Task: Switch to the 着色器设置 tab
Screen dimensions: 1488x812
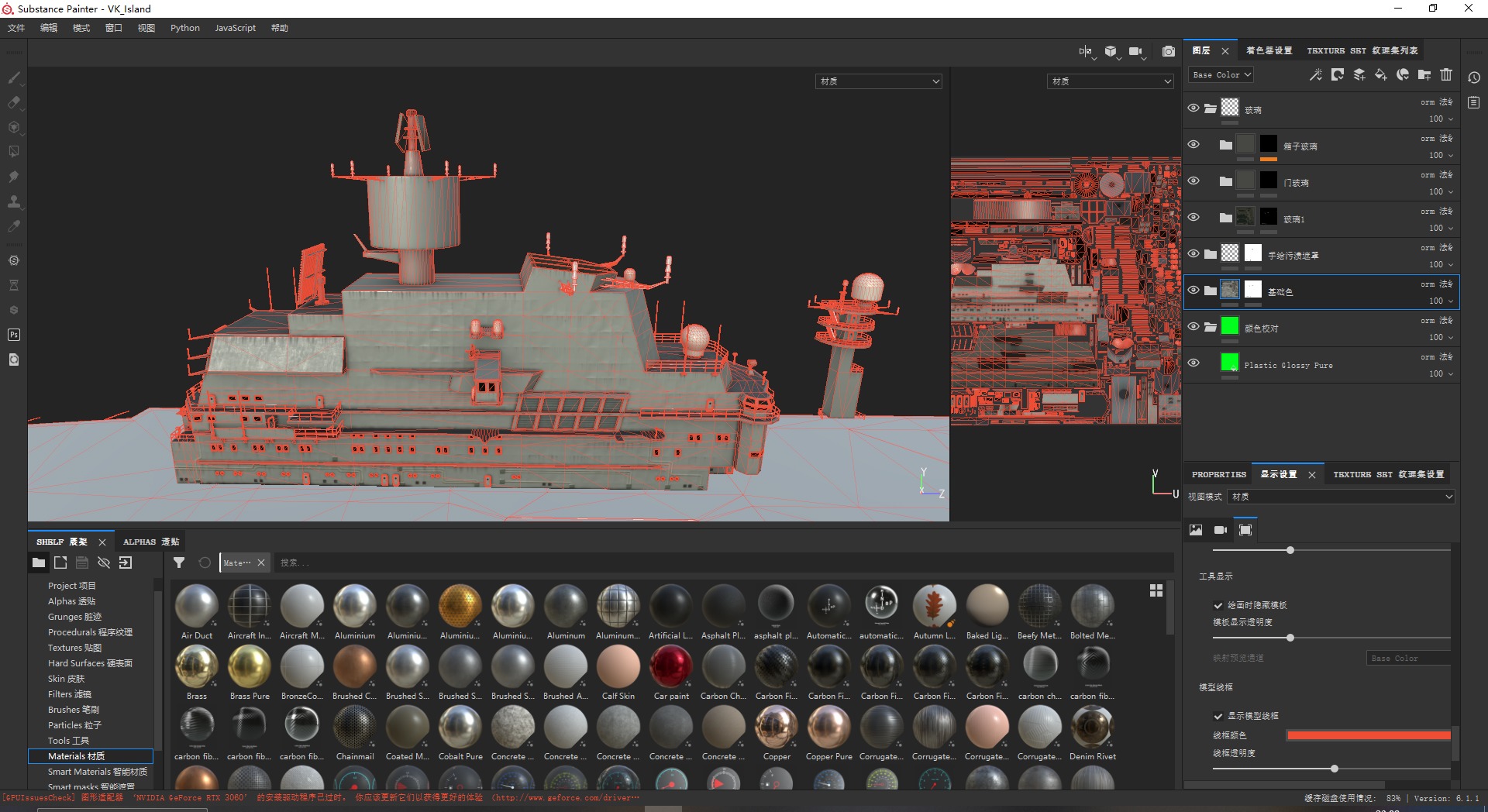Action: click(1269, 50)
